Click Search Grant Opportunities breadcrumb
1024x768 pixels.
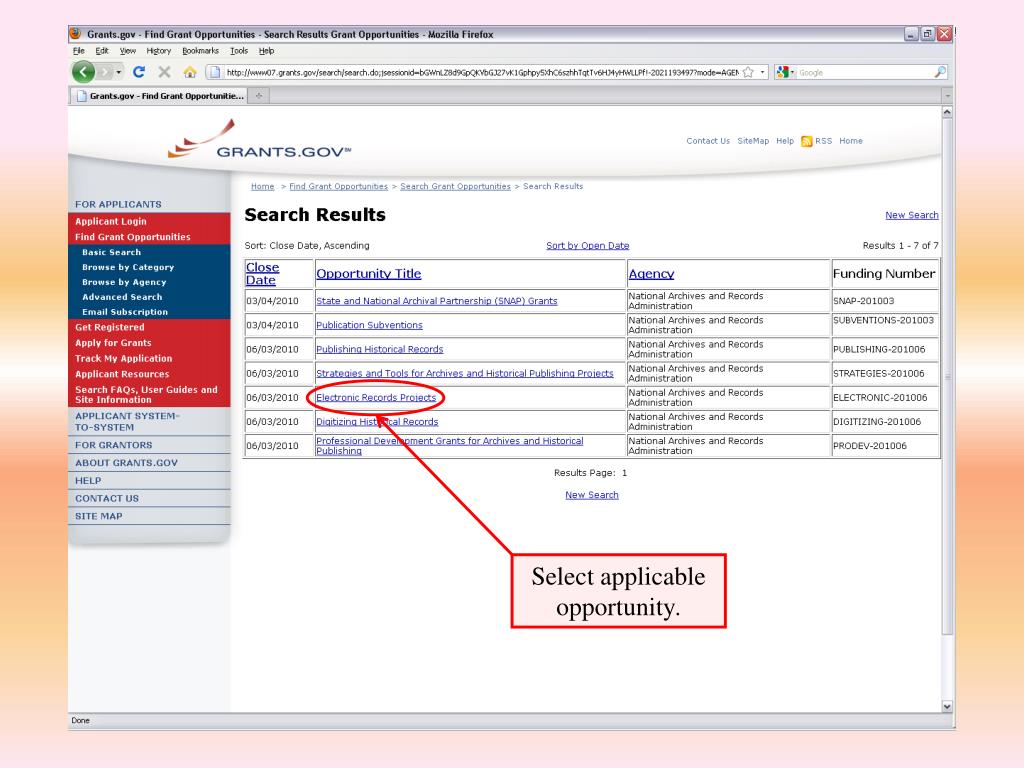pos(455,187)
